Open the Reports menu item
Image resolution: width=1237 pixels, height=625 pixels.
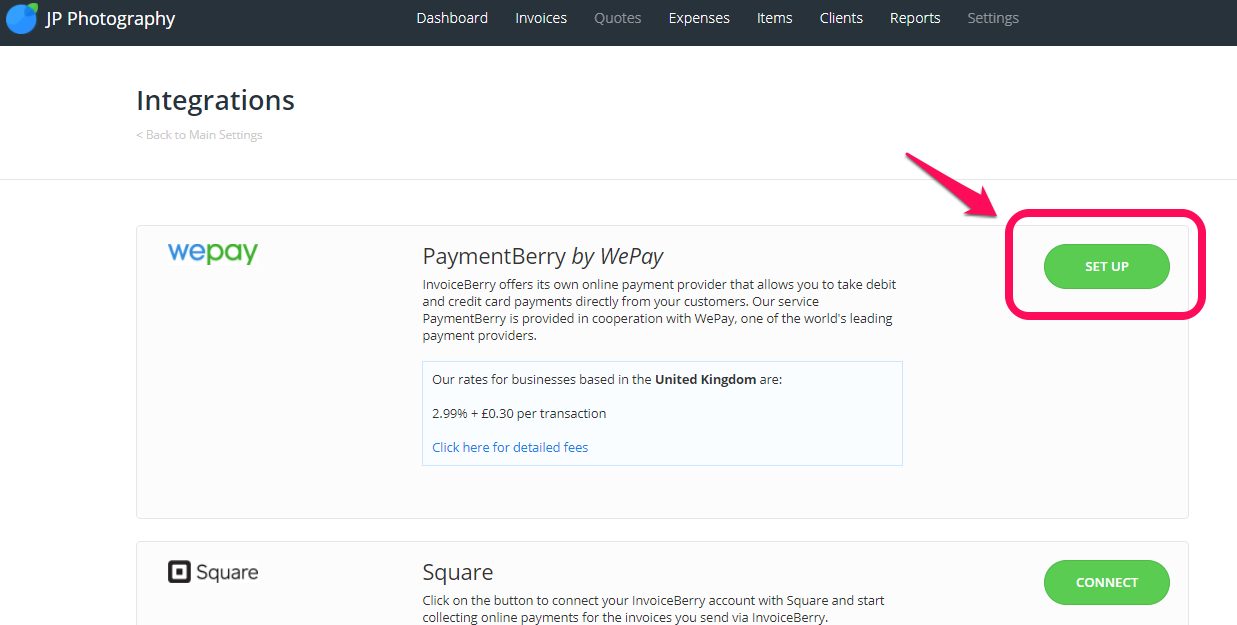915,18
